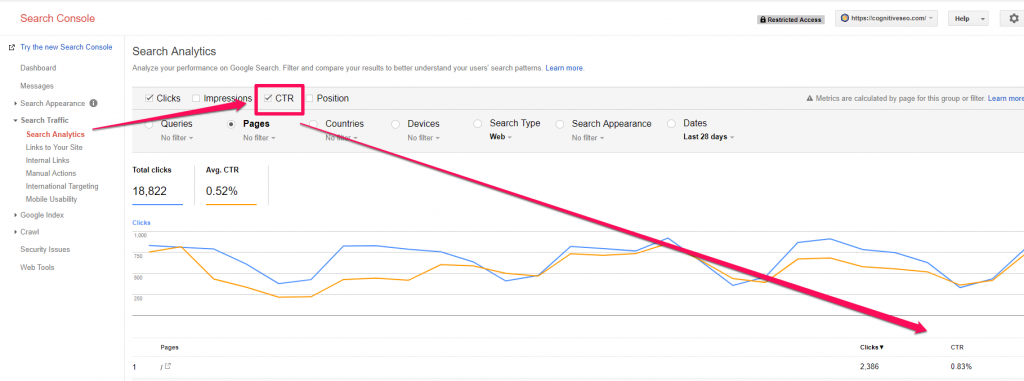Image resolution: width=1024 pixels, height=381 pixels.
Task: Select the Queries radio button
Action: point(150,124)
